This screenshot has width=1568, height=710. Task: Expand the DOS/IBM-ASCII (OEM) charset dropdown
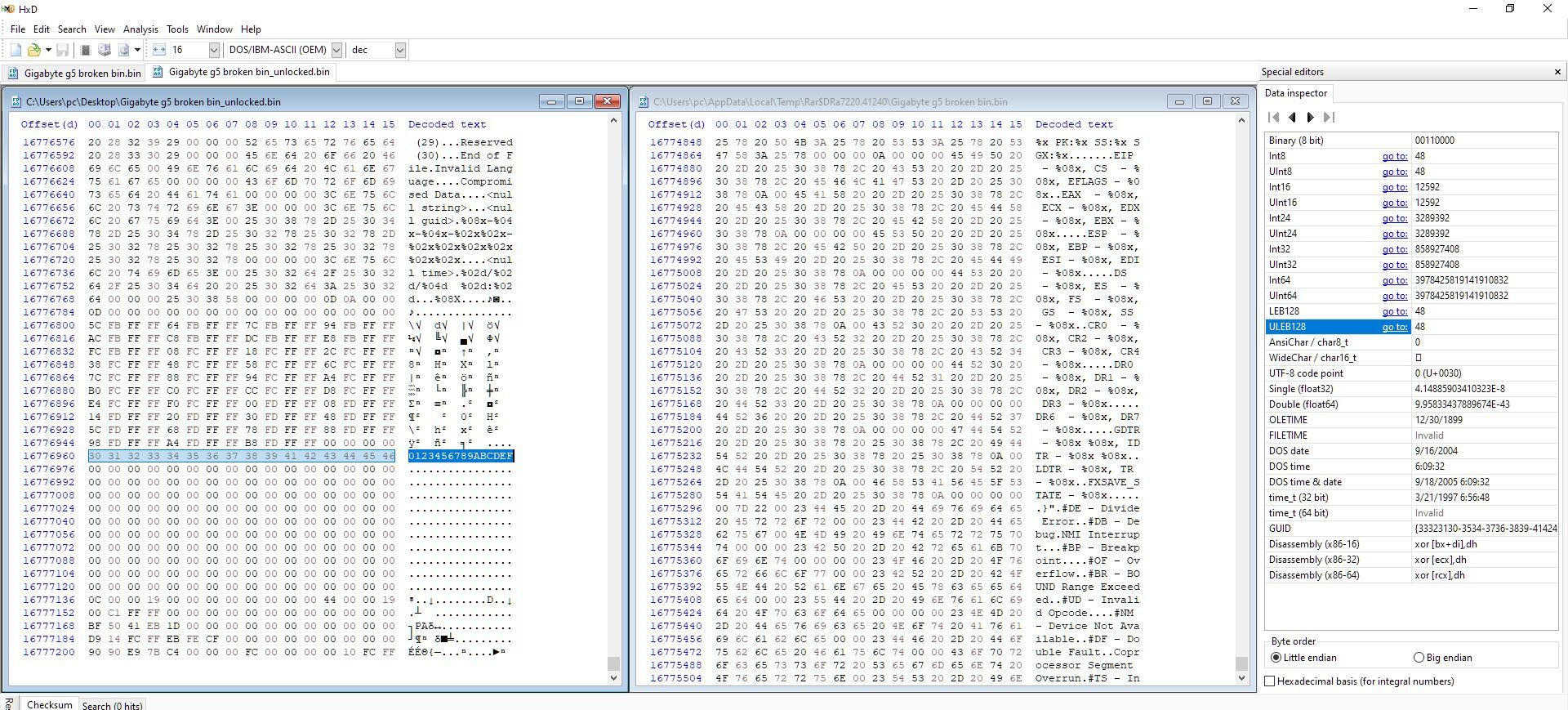(x=336, y=50)
